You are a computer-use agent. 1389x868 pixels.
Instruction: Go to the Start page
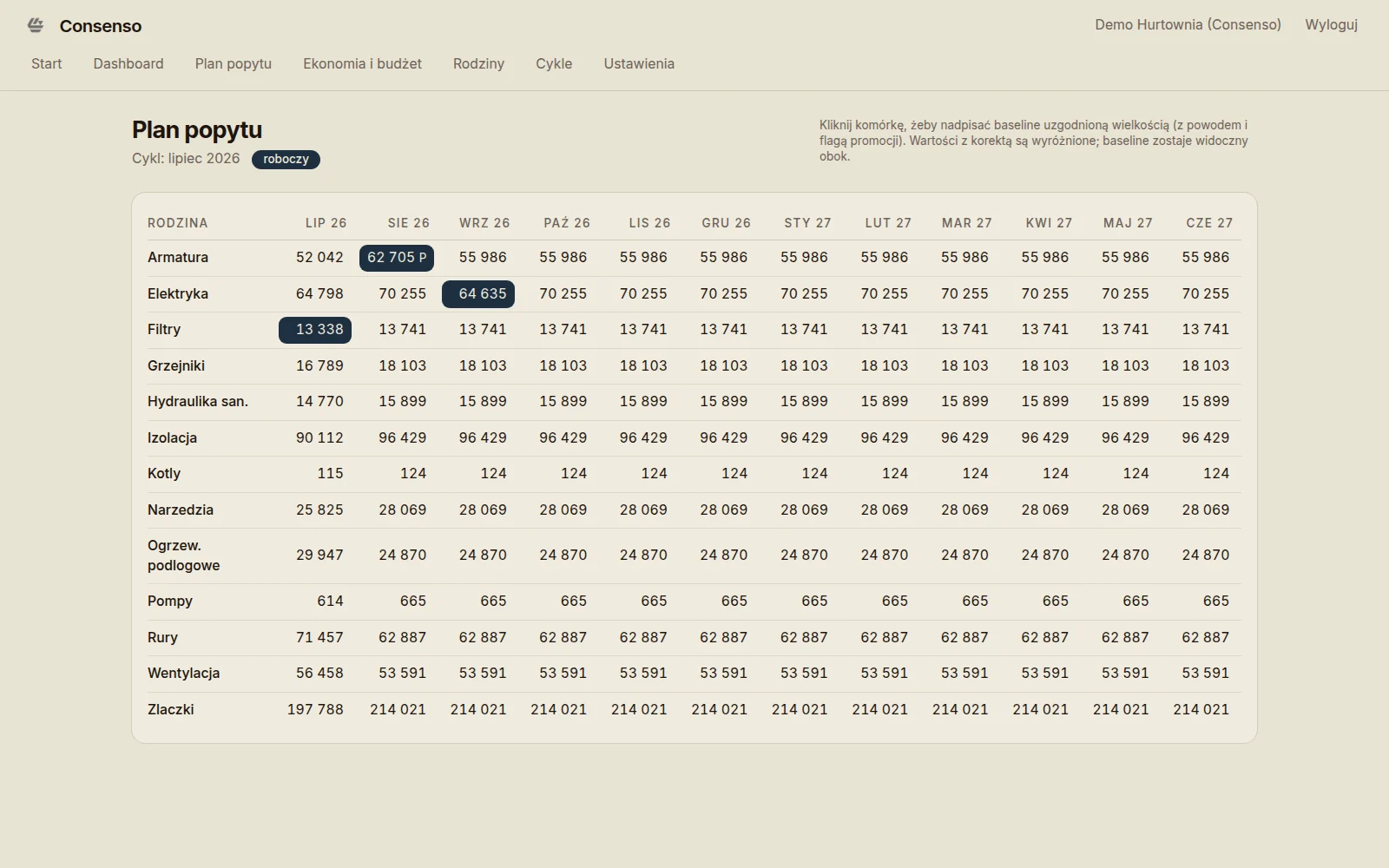[47, 63]
